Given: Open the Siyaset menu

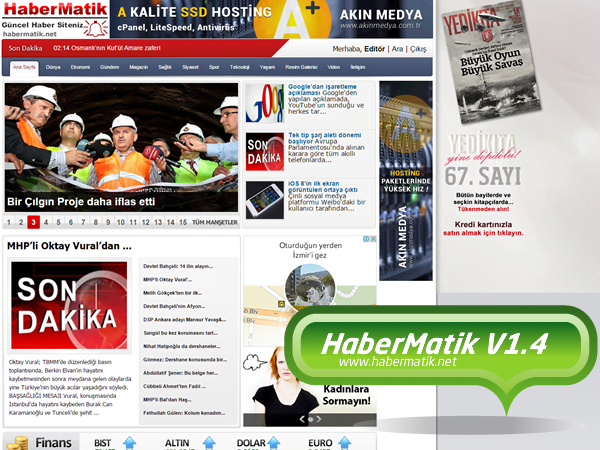Looking at the screenshot, I should click(x=190, y=67).
